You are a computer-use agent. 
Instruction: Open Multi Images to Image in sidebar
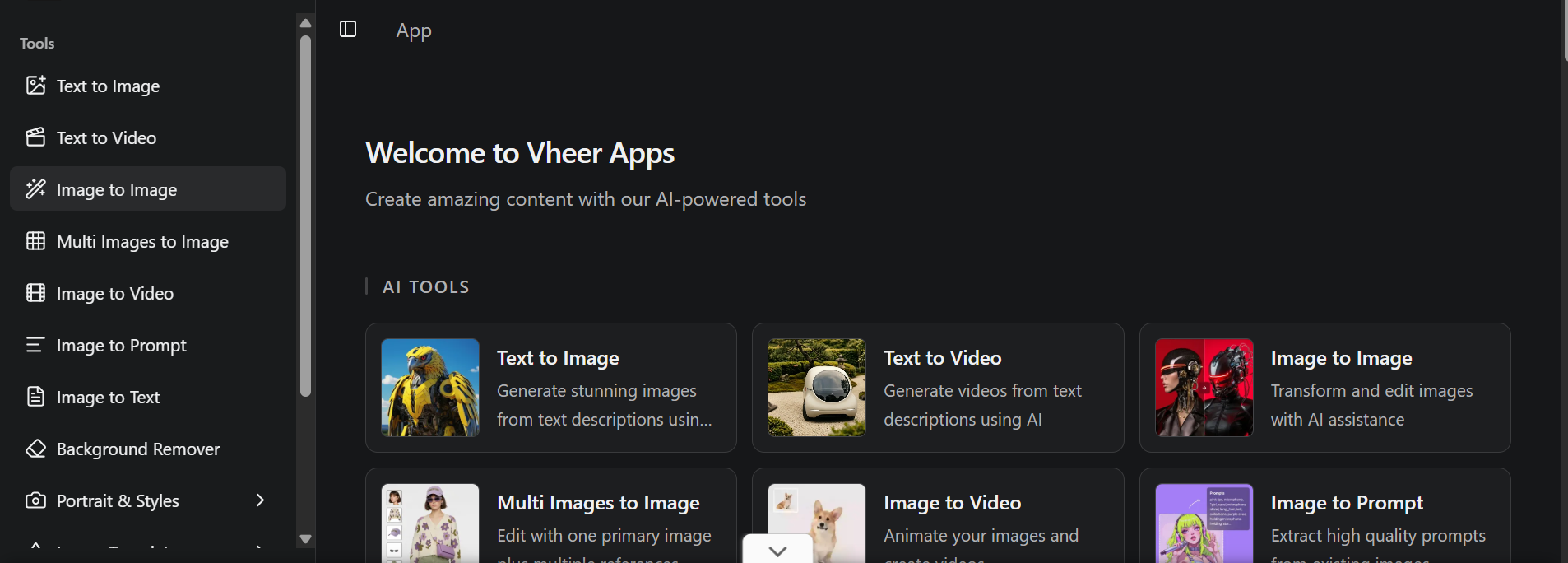tap(148, 241)
